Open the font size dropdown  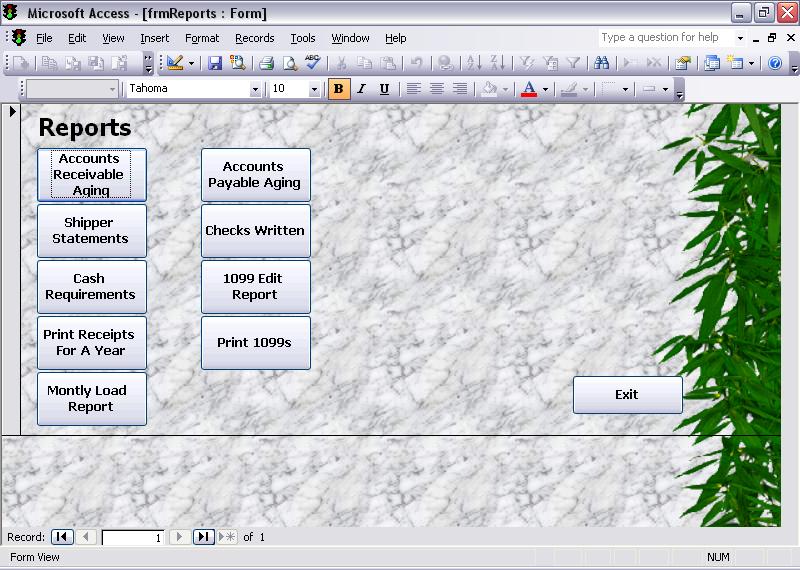[x=314, y=89]
